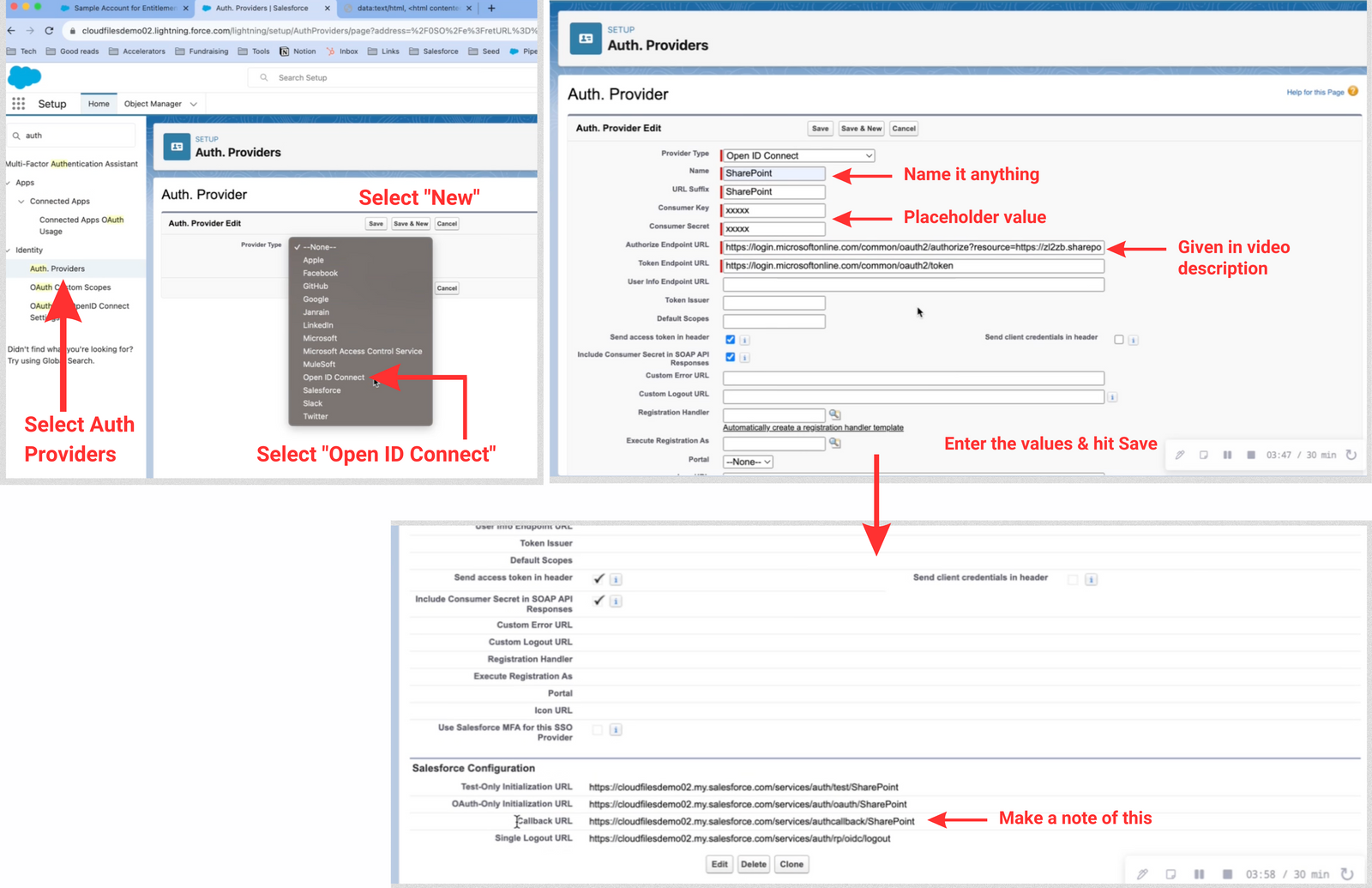The width and height of the screenshot is (1372, 888).
Task: Enable Send client credentials in header checkbox in edit form
Action: tap(1119, 340)
